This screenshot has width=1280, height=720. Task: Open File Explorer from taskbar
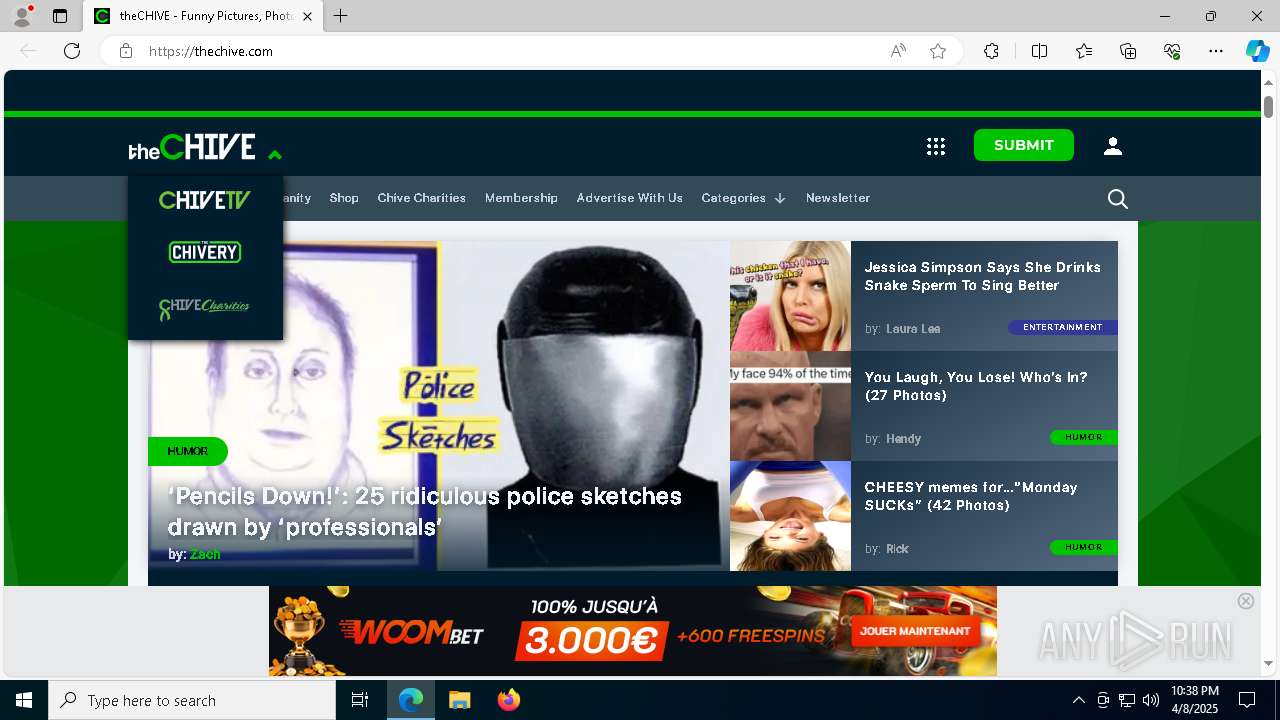(459, 700)
